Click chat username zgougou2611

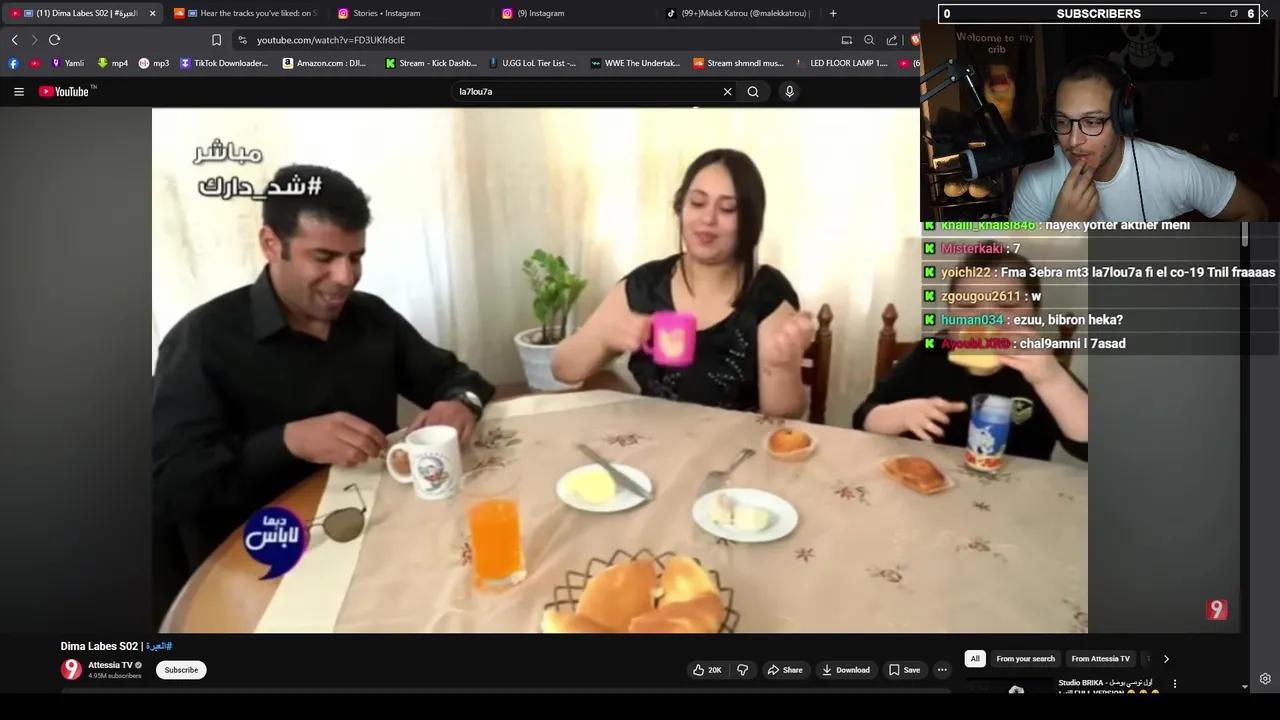(x=981, y=296)
